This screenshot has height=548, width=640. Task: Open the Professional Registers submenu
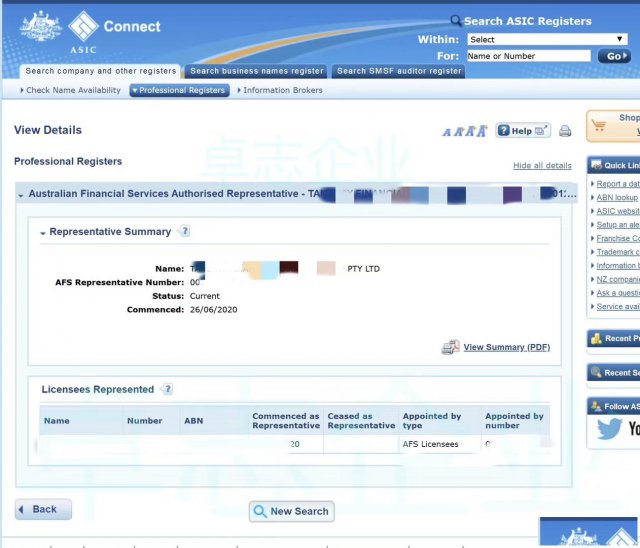click(x=179, y=90)
